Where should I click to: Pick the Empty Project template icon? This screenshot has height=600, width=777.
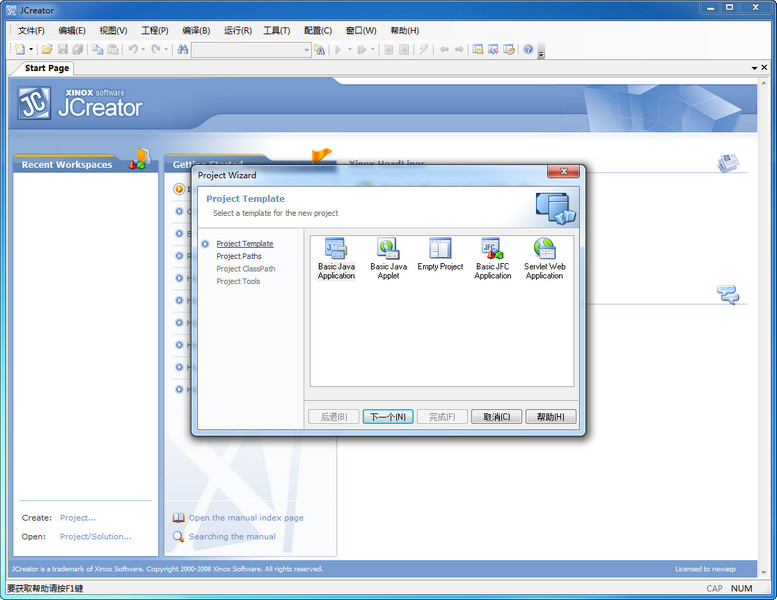pos(440,254)
